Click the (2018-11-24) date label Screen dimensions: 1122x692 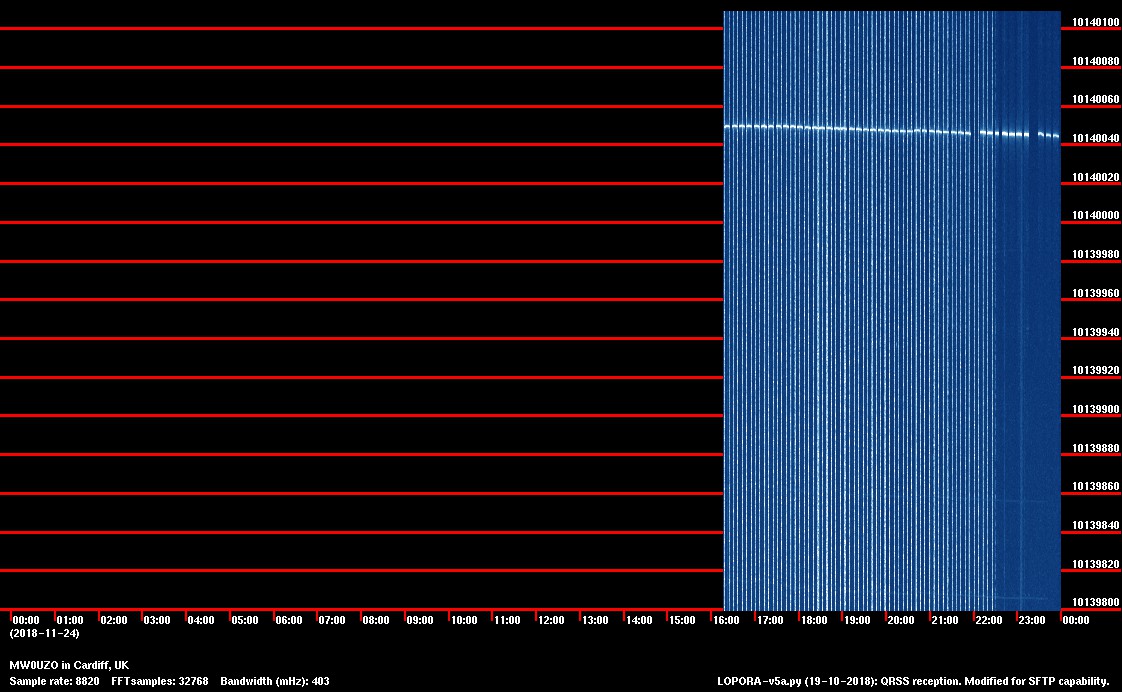[44, 633]
